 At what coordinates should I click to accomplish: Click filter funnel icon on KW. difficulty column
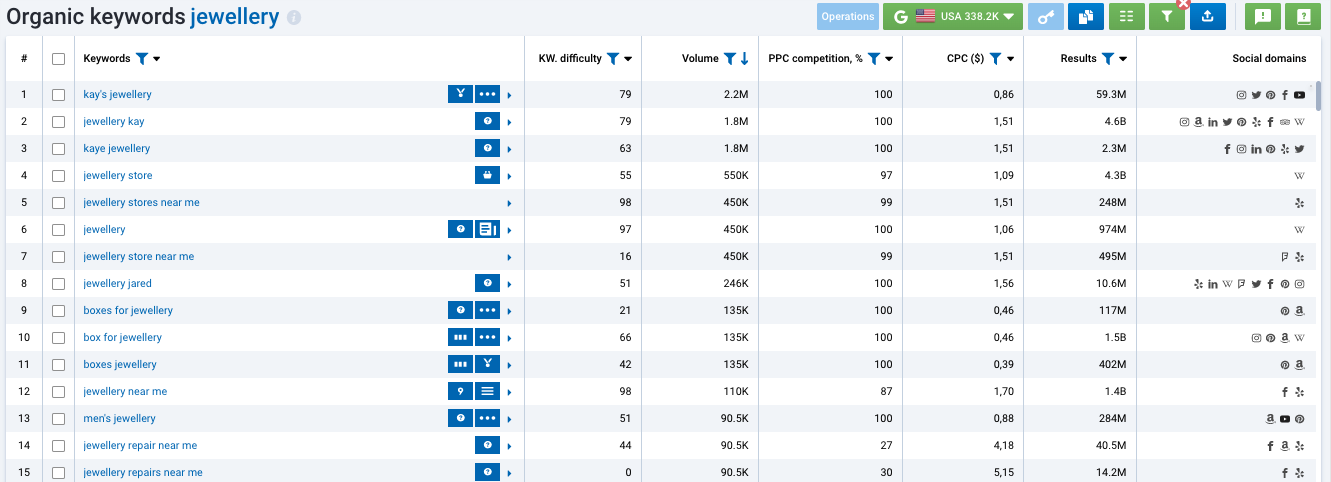pos(612,59)
